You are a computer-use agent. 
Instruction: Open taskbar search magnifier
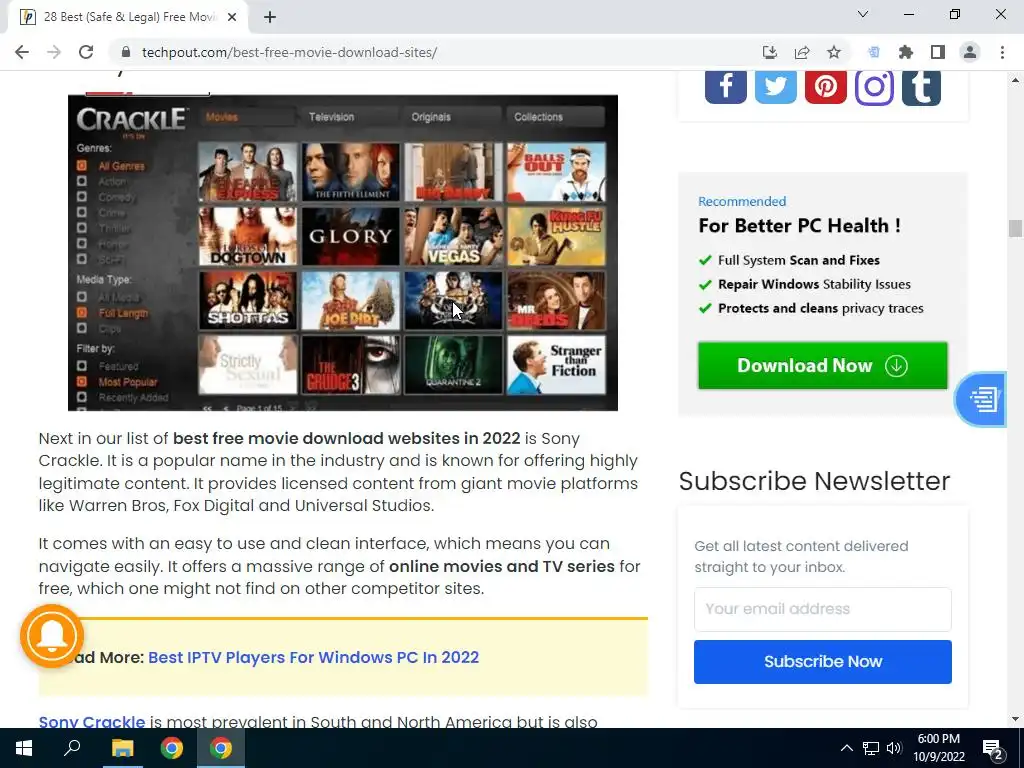[x=72, y=748]
